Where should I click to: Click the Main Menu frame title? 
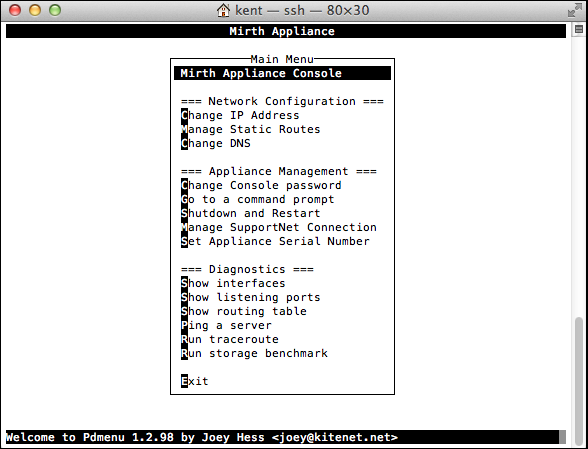(282, 59)
